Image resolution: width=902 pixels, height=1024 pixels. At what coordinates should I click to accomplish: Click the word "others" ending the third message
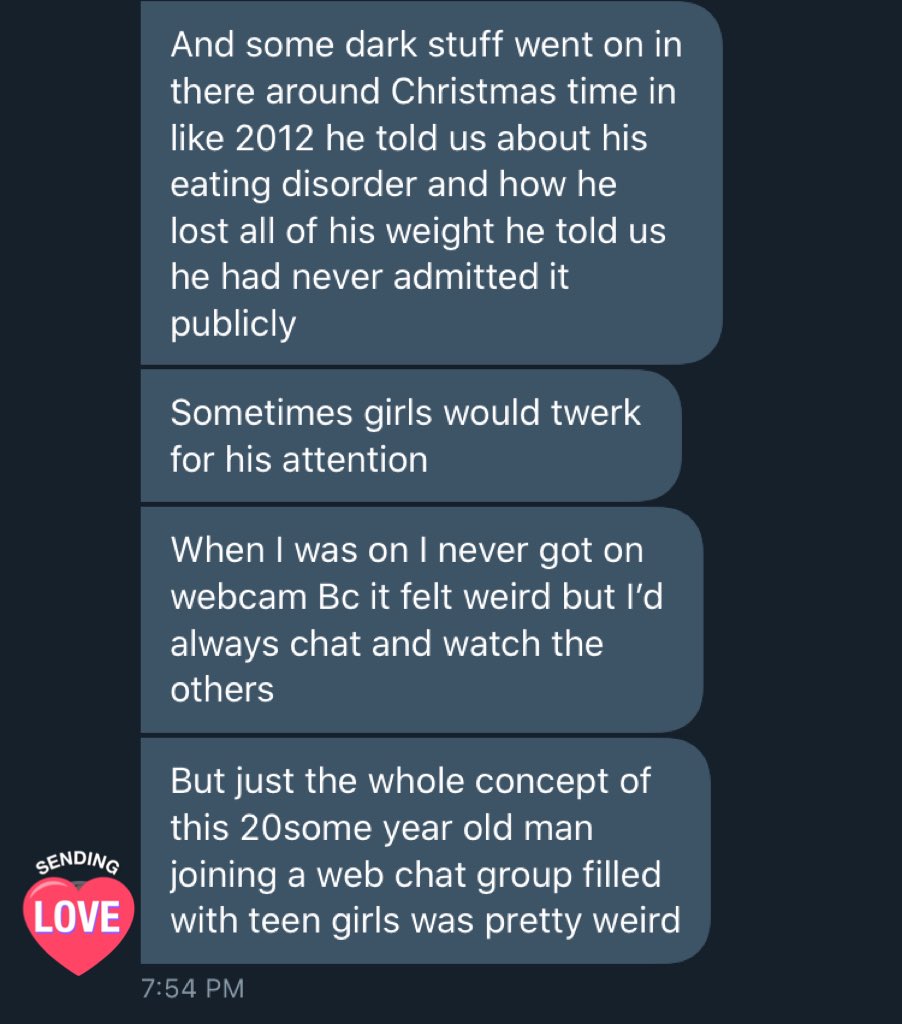click(x=222, y=689)
